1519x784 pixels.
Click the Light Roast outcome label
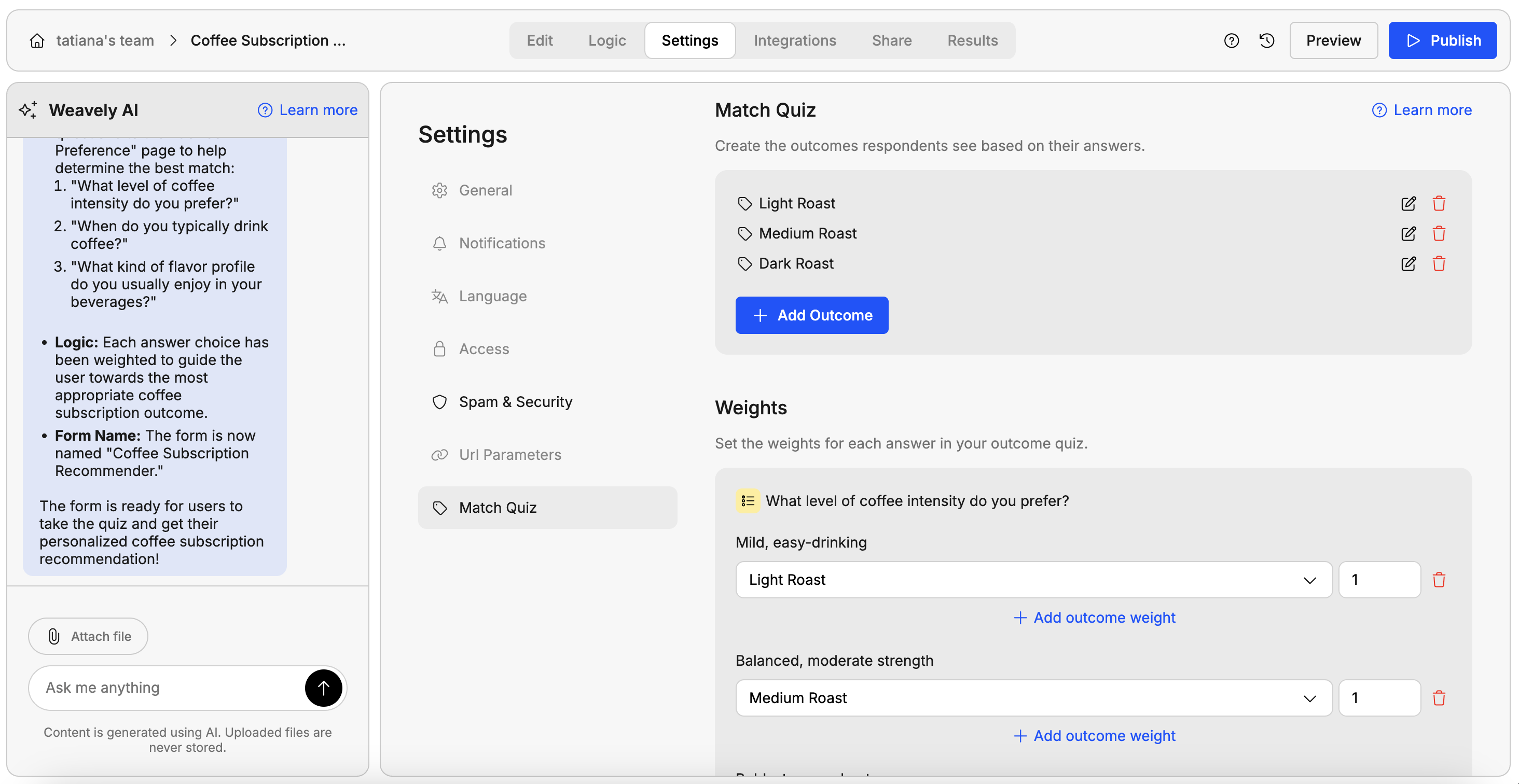(797, 203)
